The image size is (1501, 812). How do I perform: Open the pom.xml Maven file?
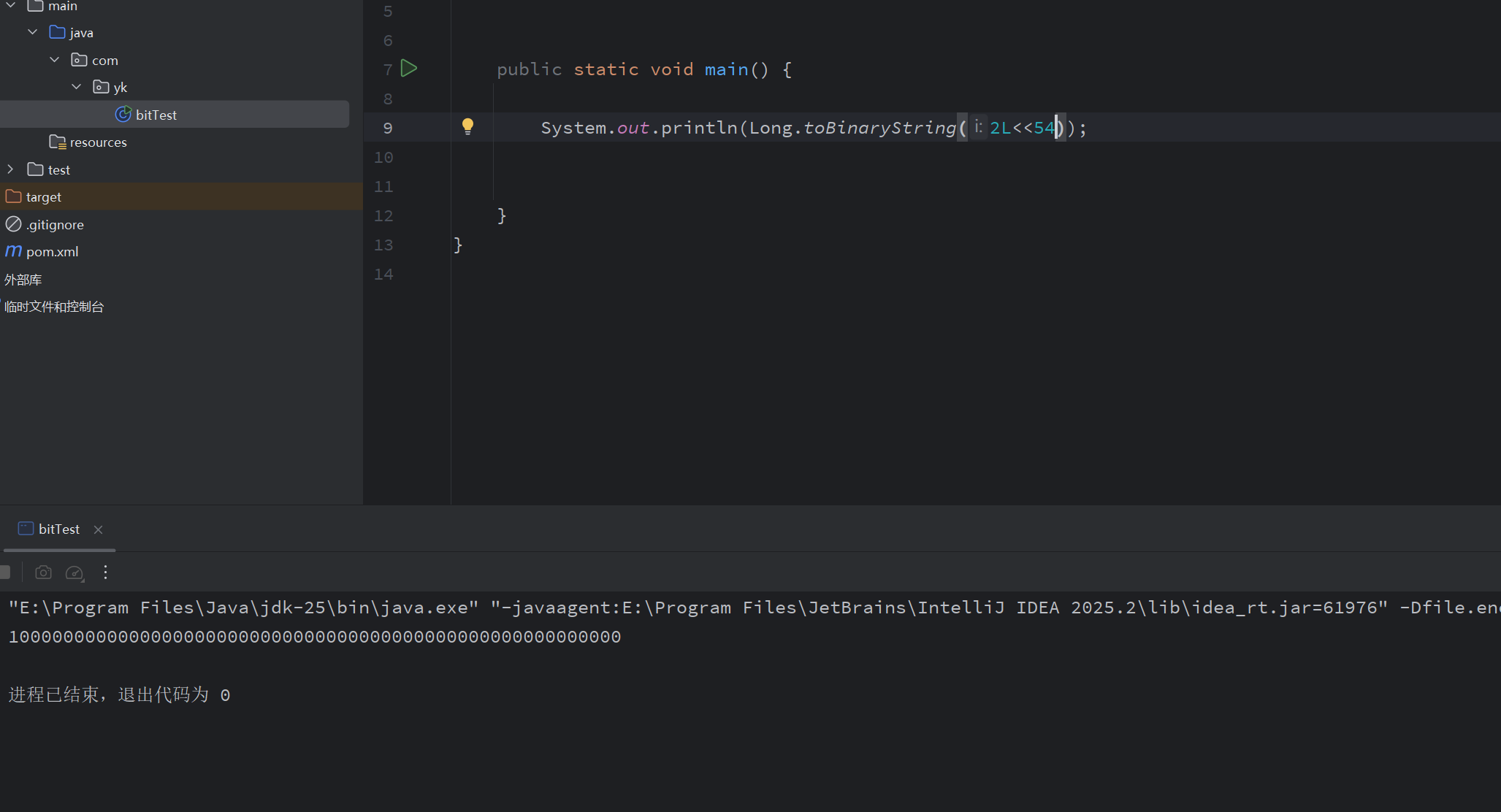[x=52, y=252]
